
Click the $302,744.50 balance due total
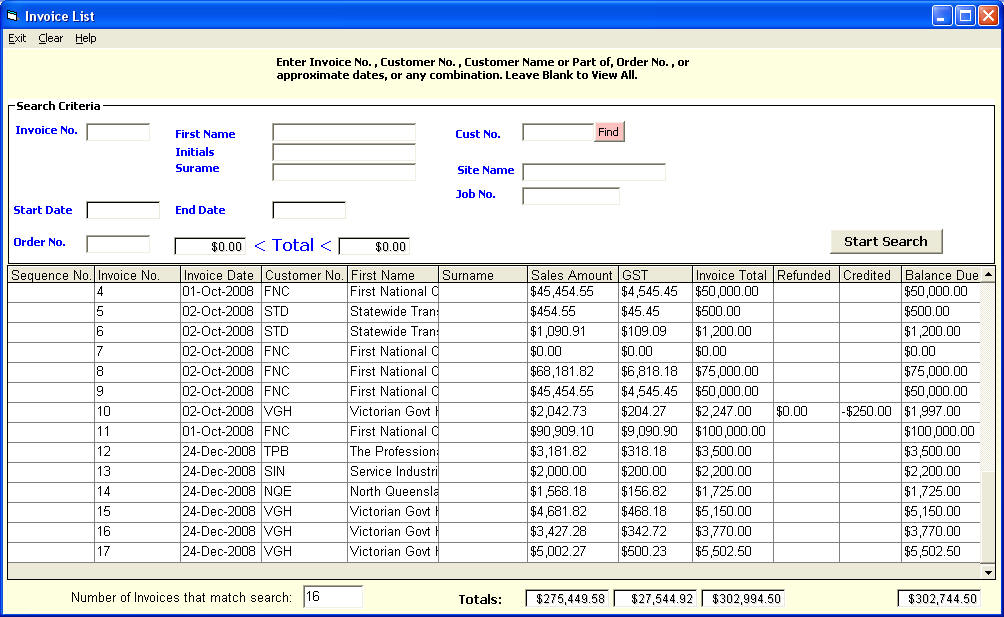(939, 598)
